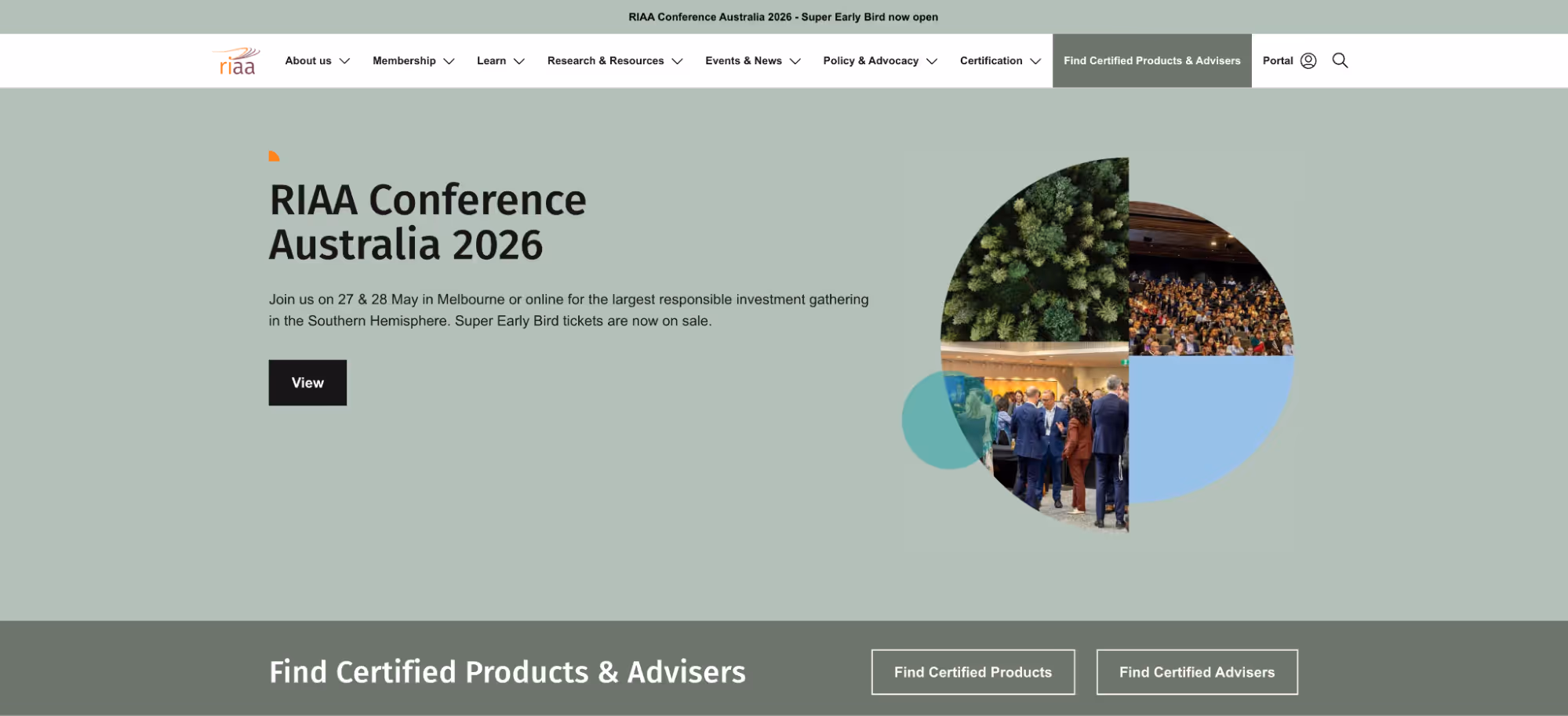Expand the About us chevron
This screenshot has width=1568, height=716.
click(x=344, y=61)
